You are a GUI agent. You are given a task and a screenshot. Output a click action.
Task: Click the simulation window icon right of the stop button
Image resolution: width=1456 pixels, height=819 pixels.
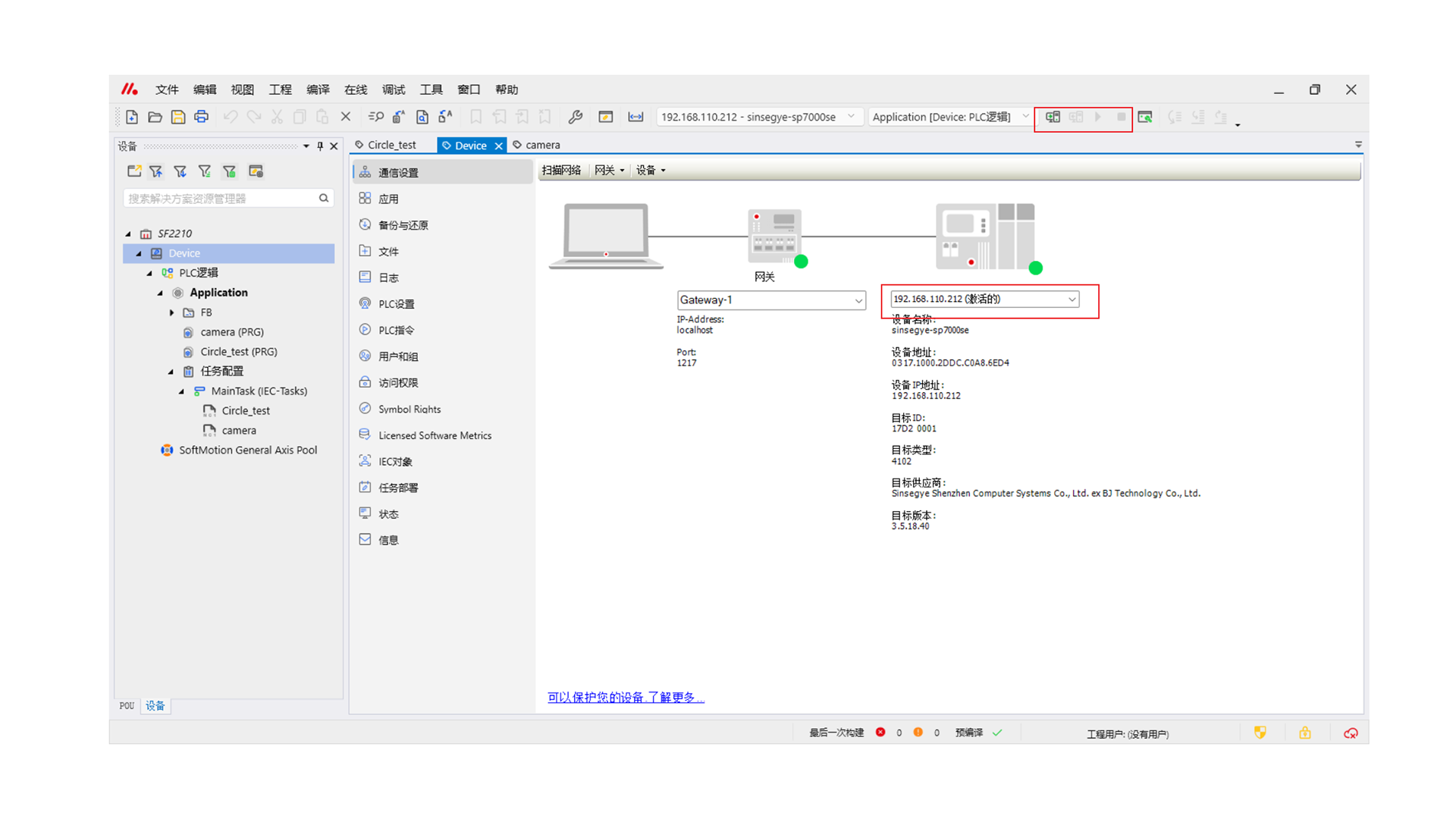click(1145, 117)
